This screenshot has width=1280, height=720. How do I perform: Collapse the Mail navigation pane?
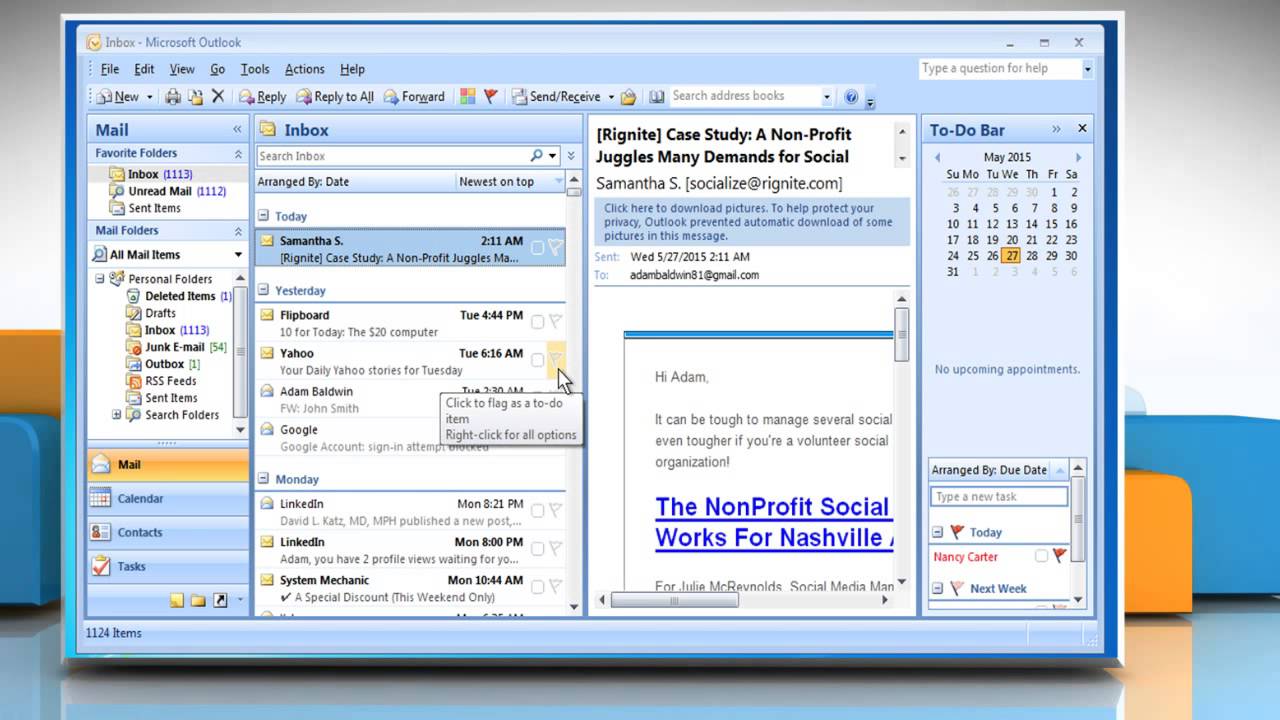238,129
